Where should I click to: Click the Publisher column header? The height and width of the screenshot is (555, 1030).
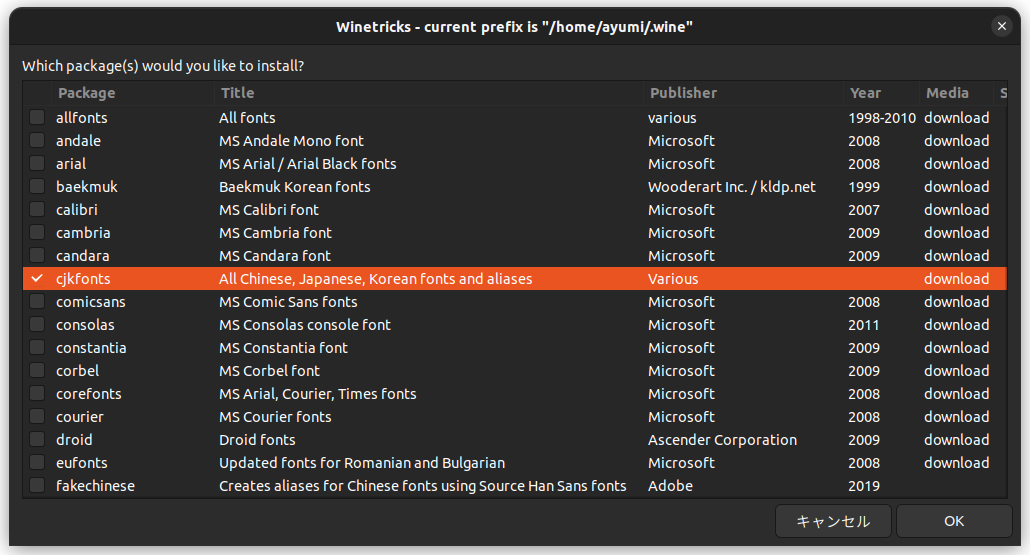coord(684,93)
